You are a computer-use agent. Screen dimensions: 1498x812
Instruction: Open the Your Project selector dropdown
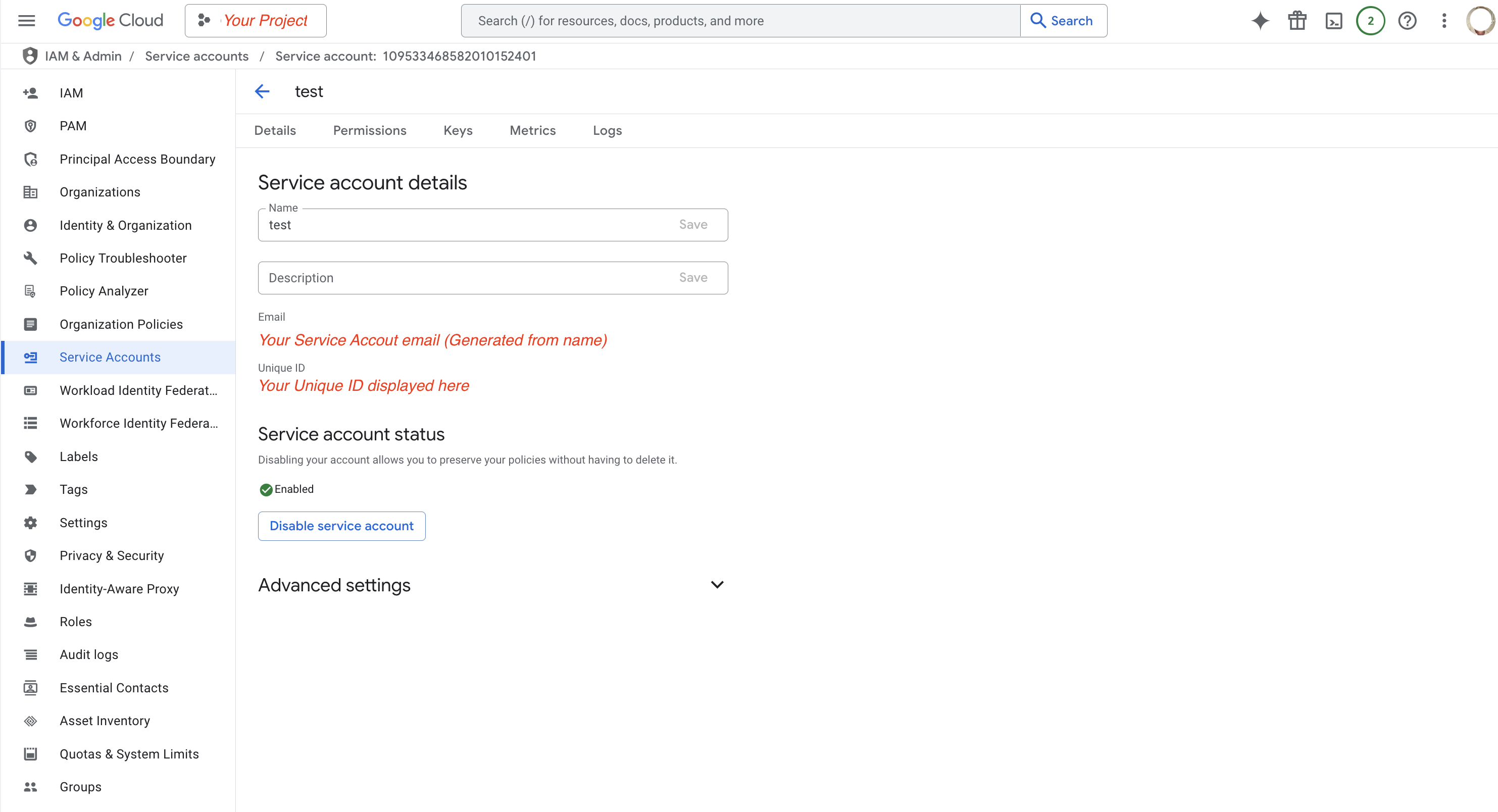[x=255, y=21]
